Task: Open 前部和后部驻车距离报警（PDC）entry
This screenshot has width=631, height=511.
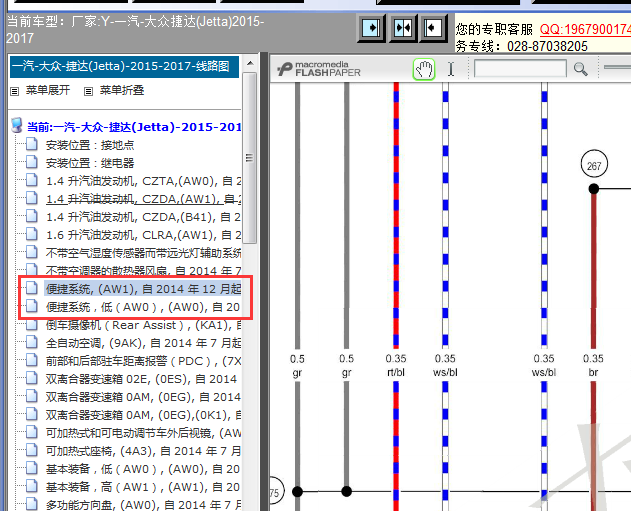Action: [143, 361]
